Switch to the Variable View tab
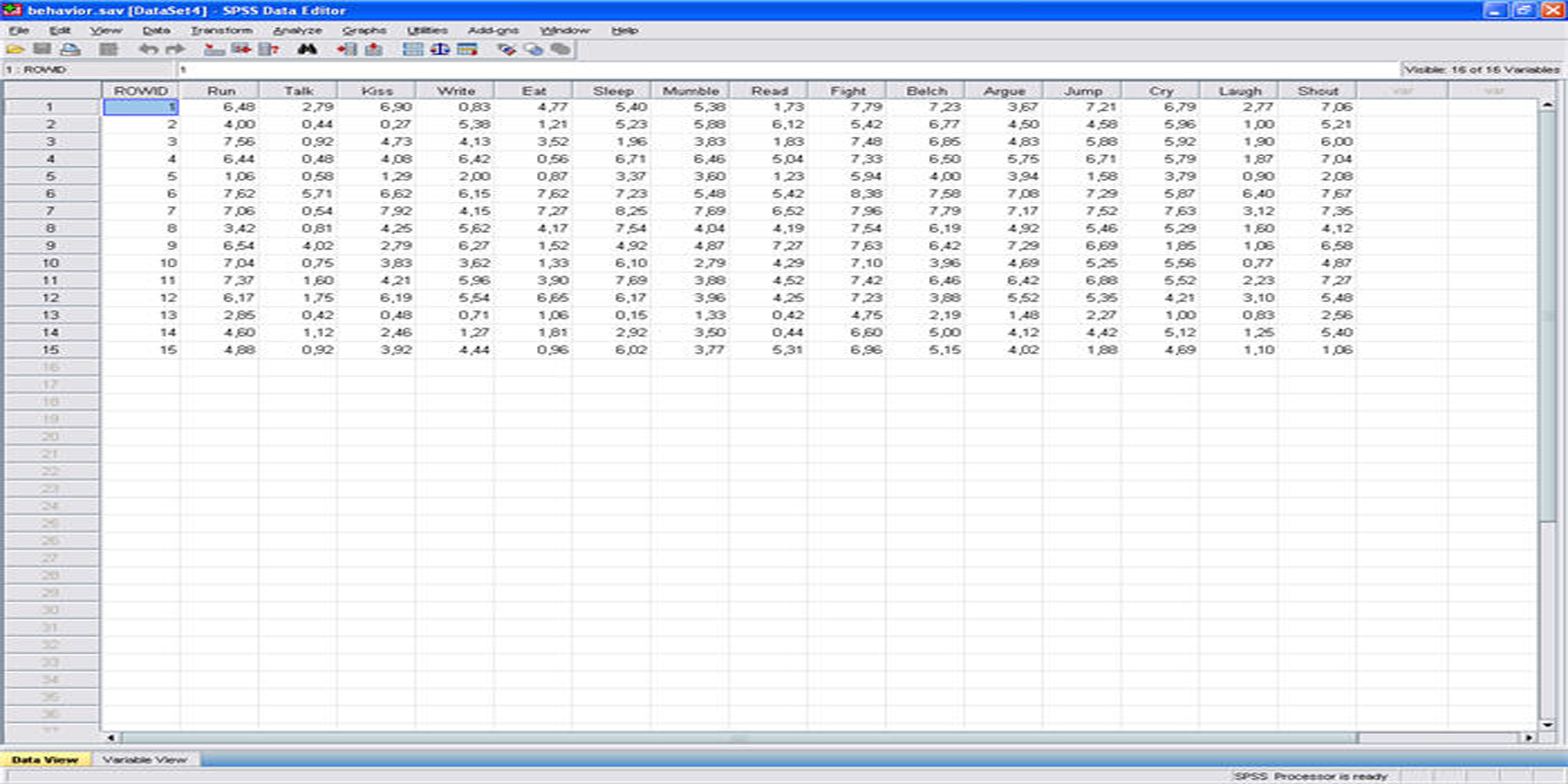This screenshot has width=1568, height=784. click(144, 759)
